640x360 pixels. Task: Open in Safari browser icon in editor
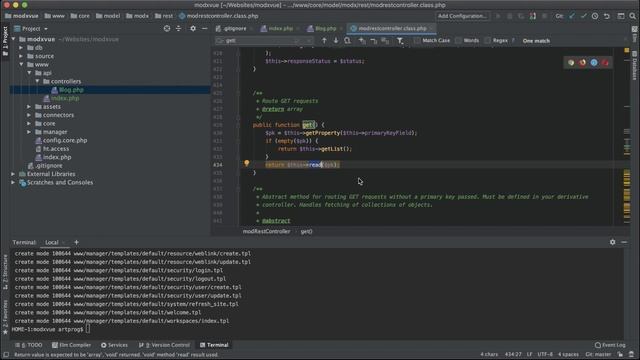tap(594, 62)
